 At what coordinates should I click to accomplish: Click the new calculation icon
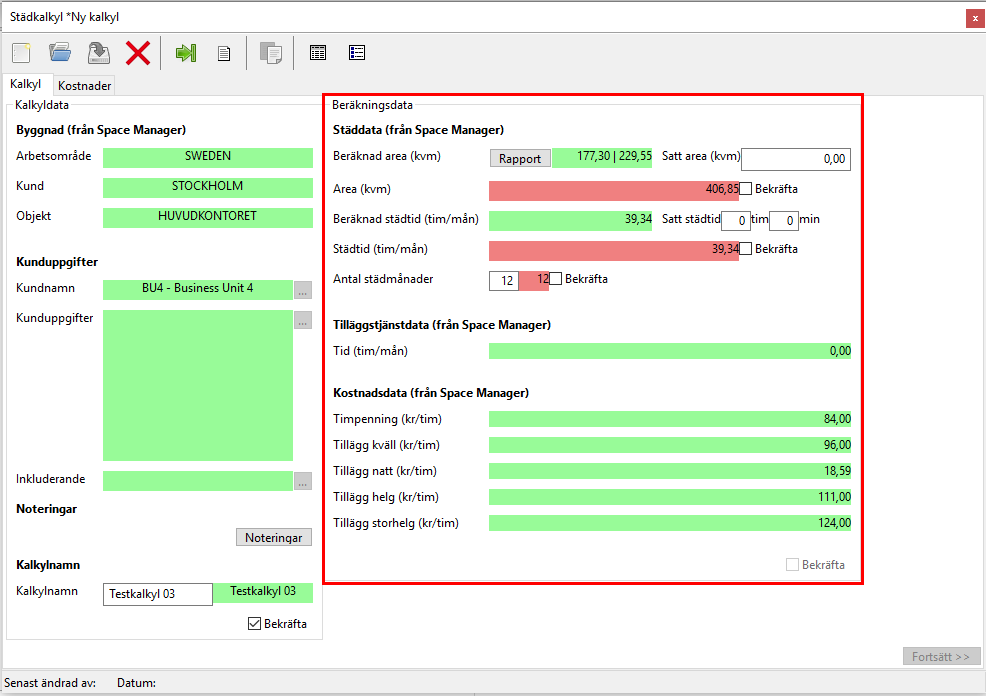22,53
